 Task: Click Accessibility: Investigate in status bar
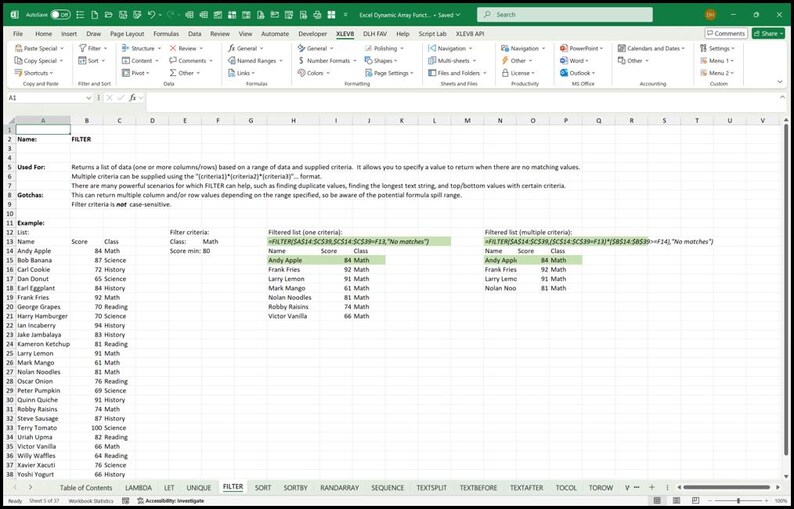tap(170, 501)
